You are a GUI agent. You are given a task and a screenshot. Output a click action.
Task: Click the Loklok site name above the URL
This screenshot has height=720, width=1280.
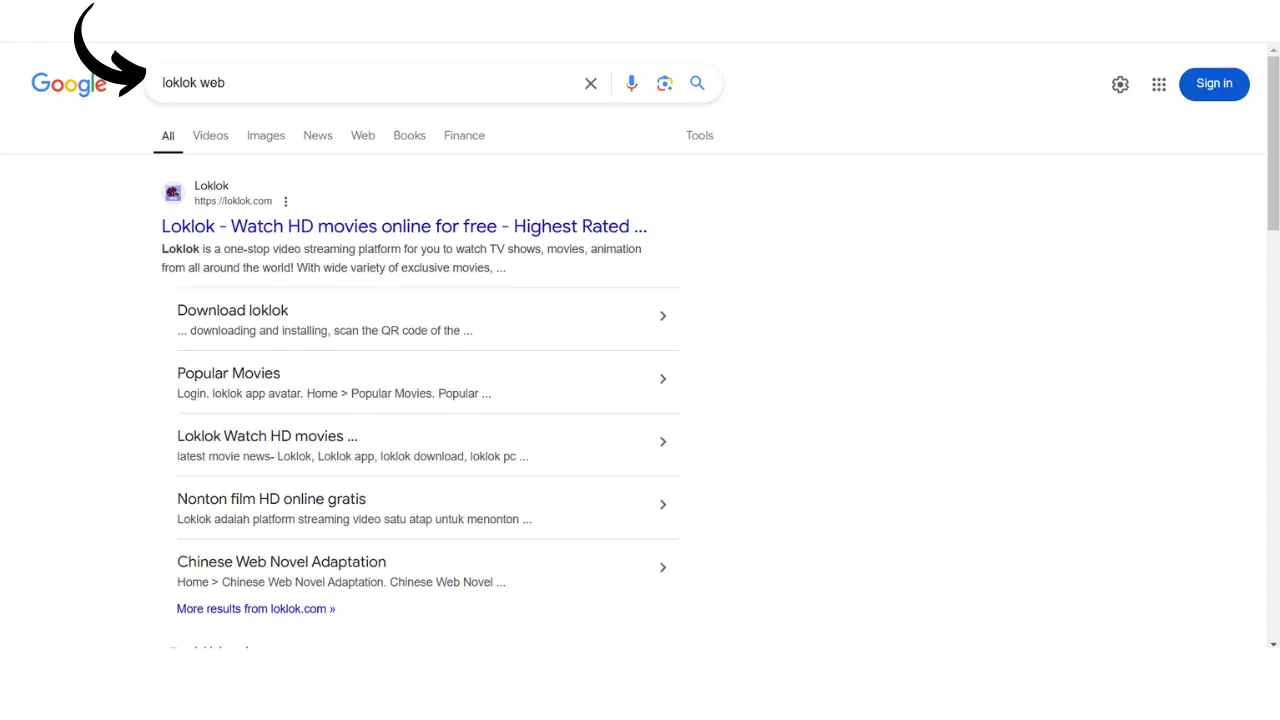(211, 186)
